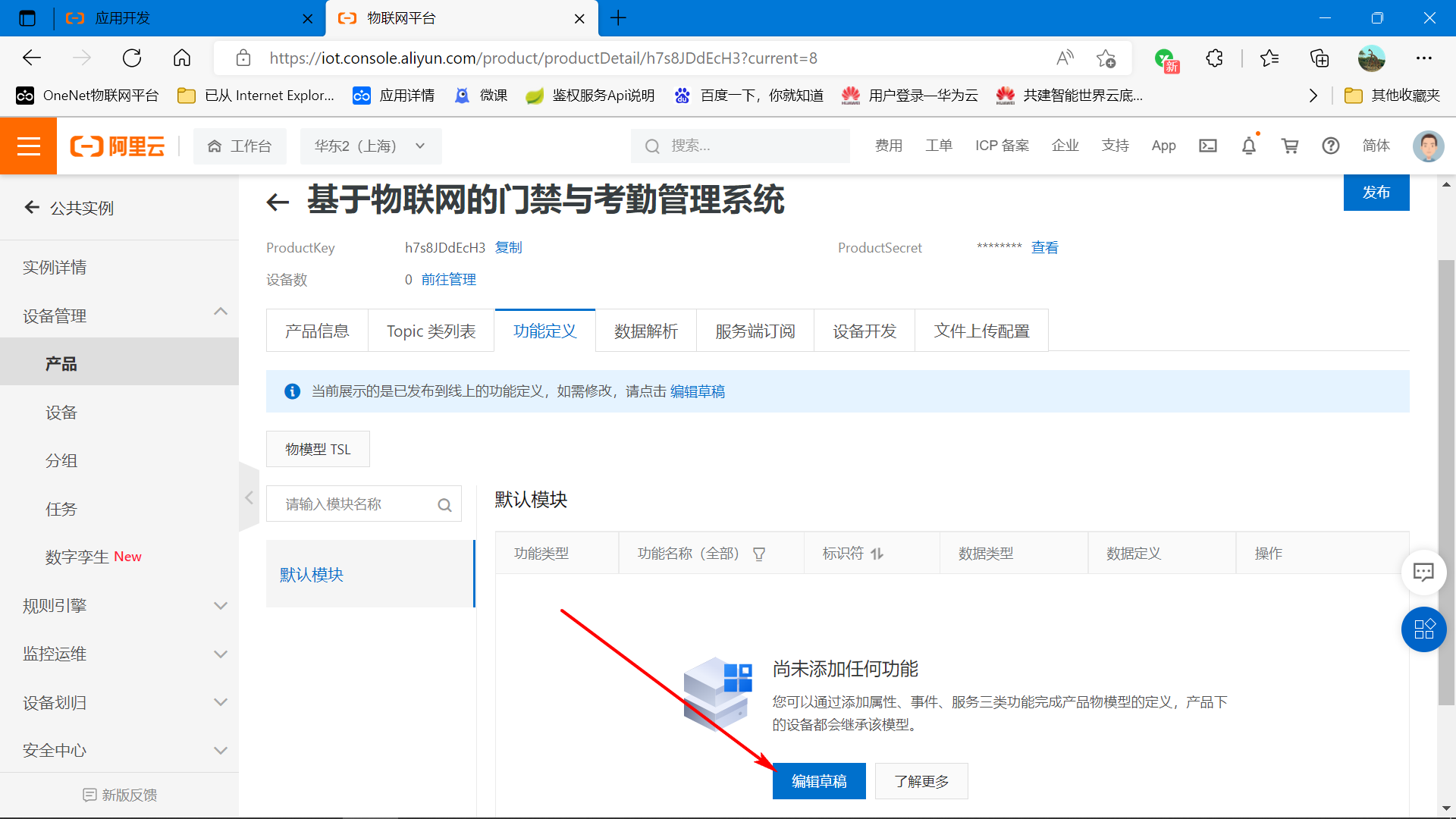Image resolution: width=1456 pixels, height=819 pixels.
Task: Open browser collections icon
Action: (x=1319, y=58)
